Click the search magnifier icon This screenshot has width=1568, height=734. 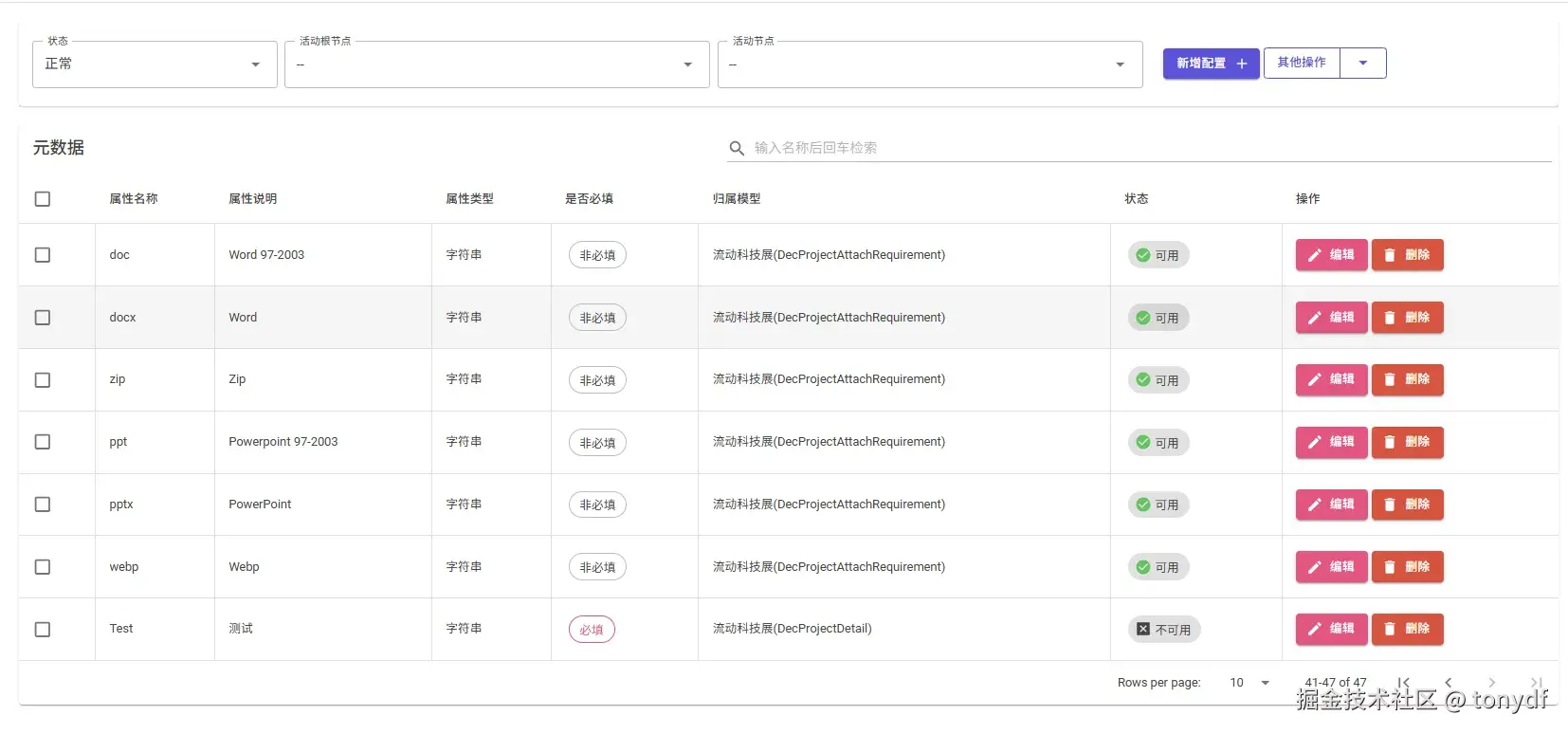pyautogui.click(x=736, y=149)
